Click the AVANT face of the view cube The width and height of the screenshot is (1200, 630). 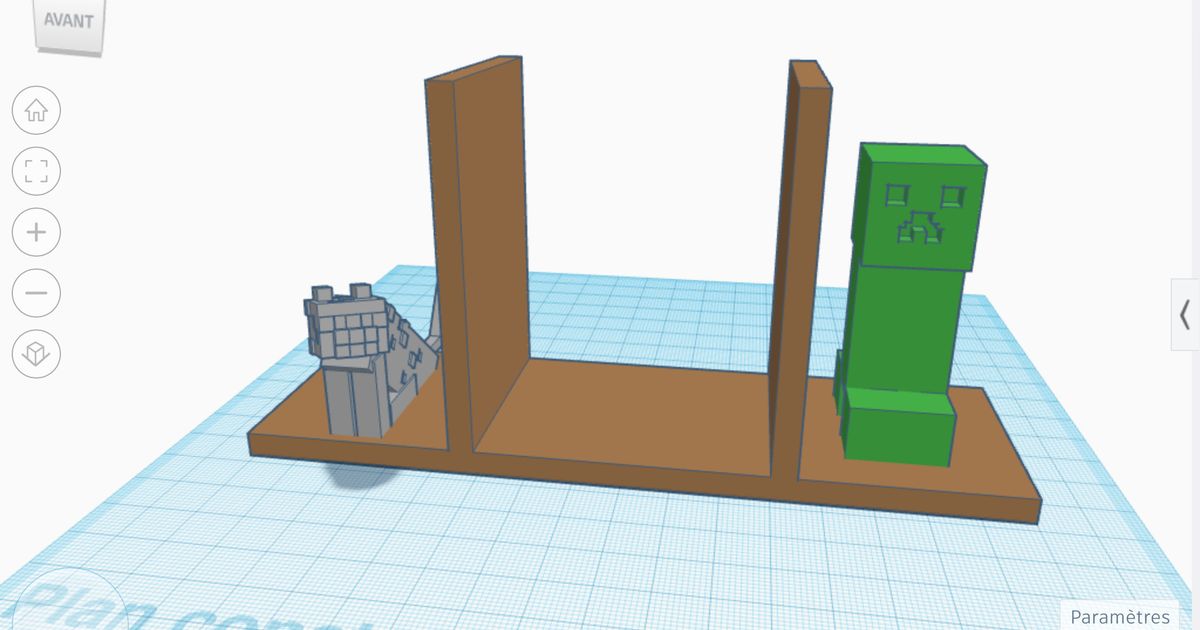67,22
